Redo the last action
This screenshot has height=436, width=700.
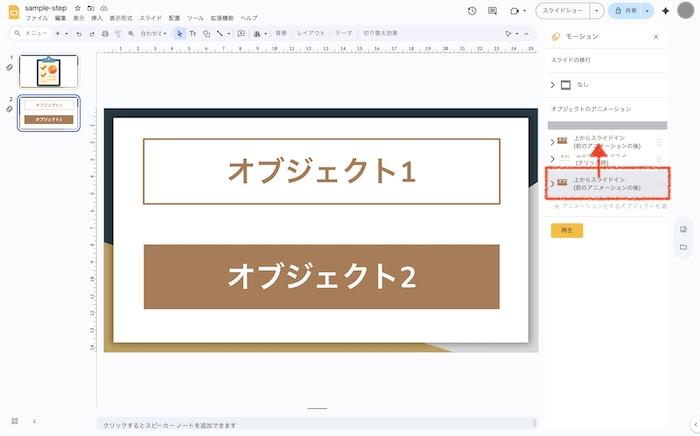[92, 33]
